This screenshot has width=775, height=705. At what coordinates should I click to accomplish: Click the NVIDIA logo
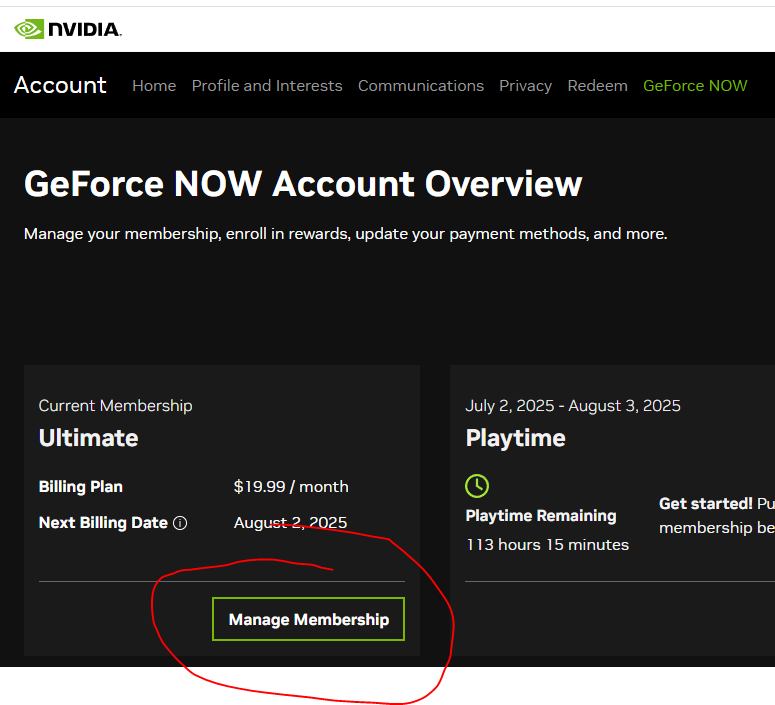pos(68,29)
